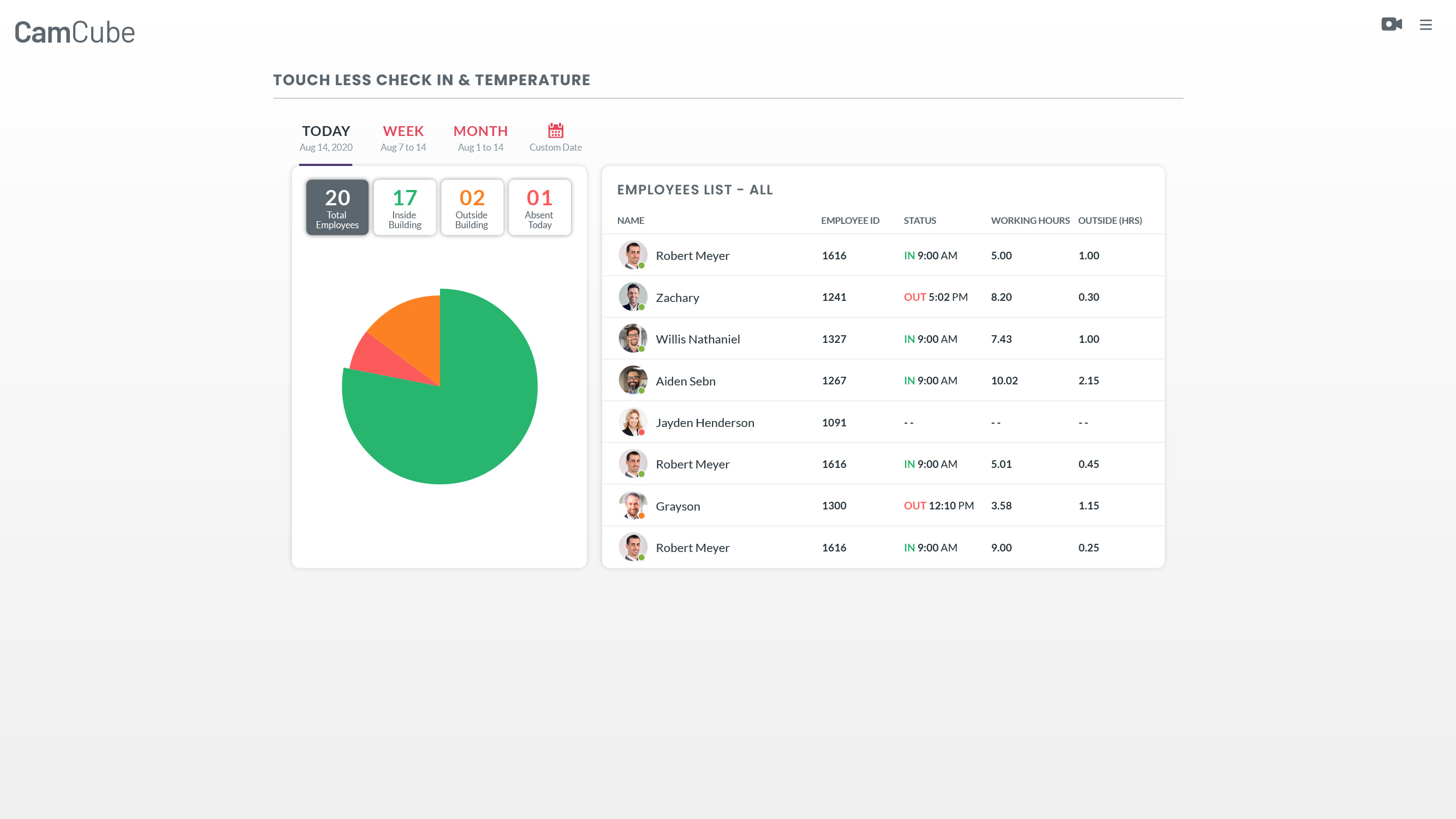Click Jayden Henderson's profile photo
The image size is (1456, 819).
pyautogui.click(x=633, y=422)
